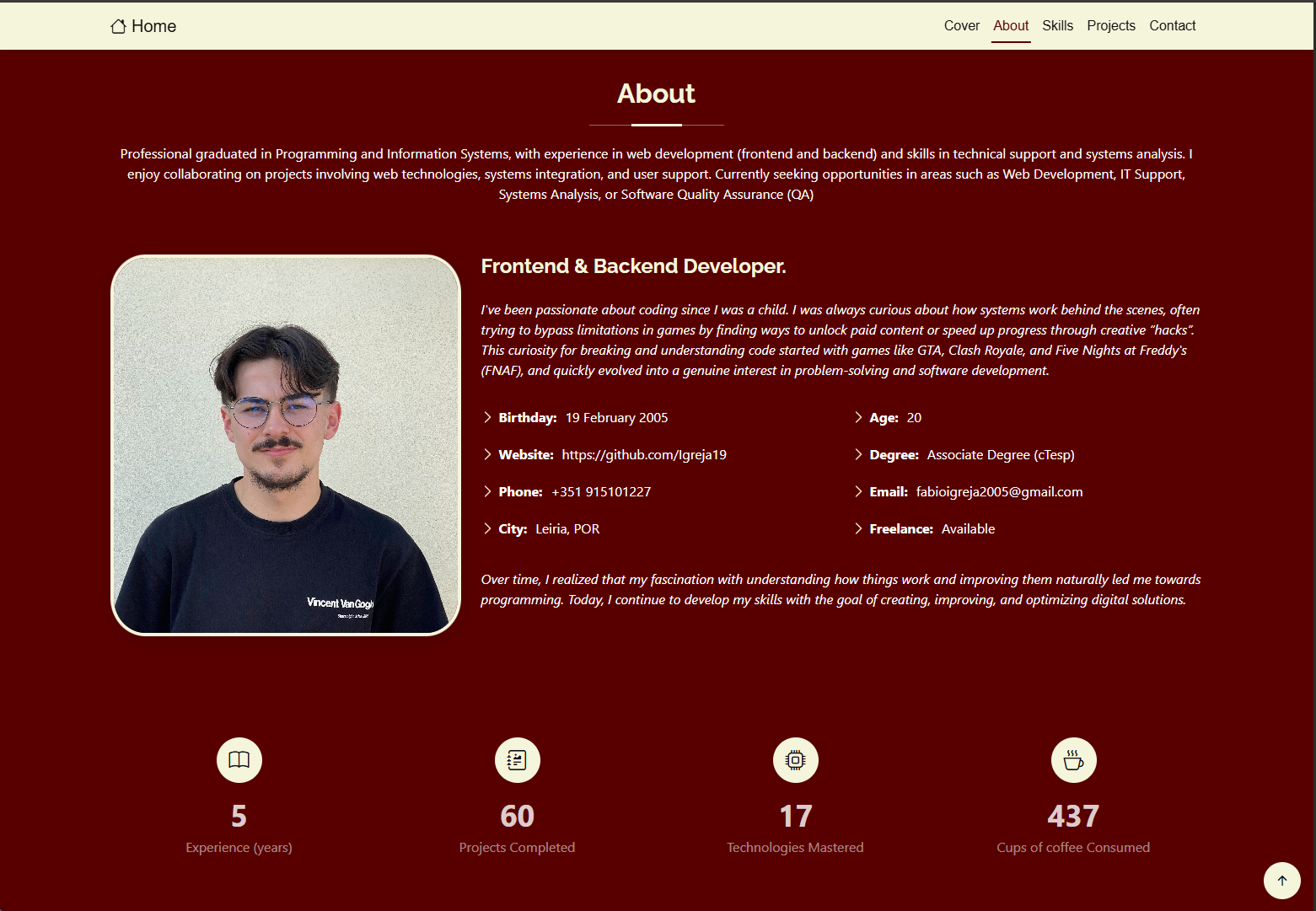Screen dimensions: 1316x911
Task: Click the chevron beside Degree
Action: [x=858, y=454]
